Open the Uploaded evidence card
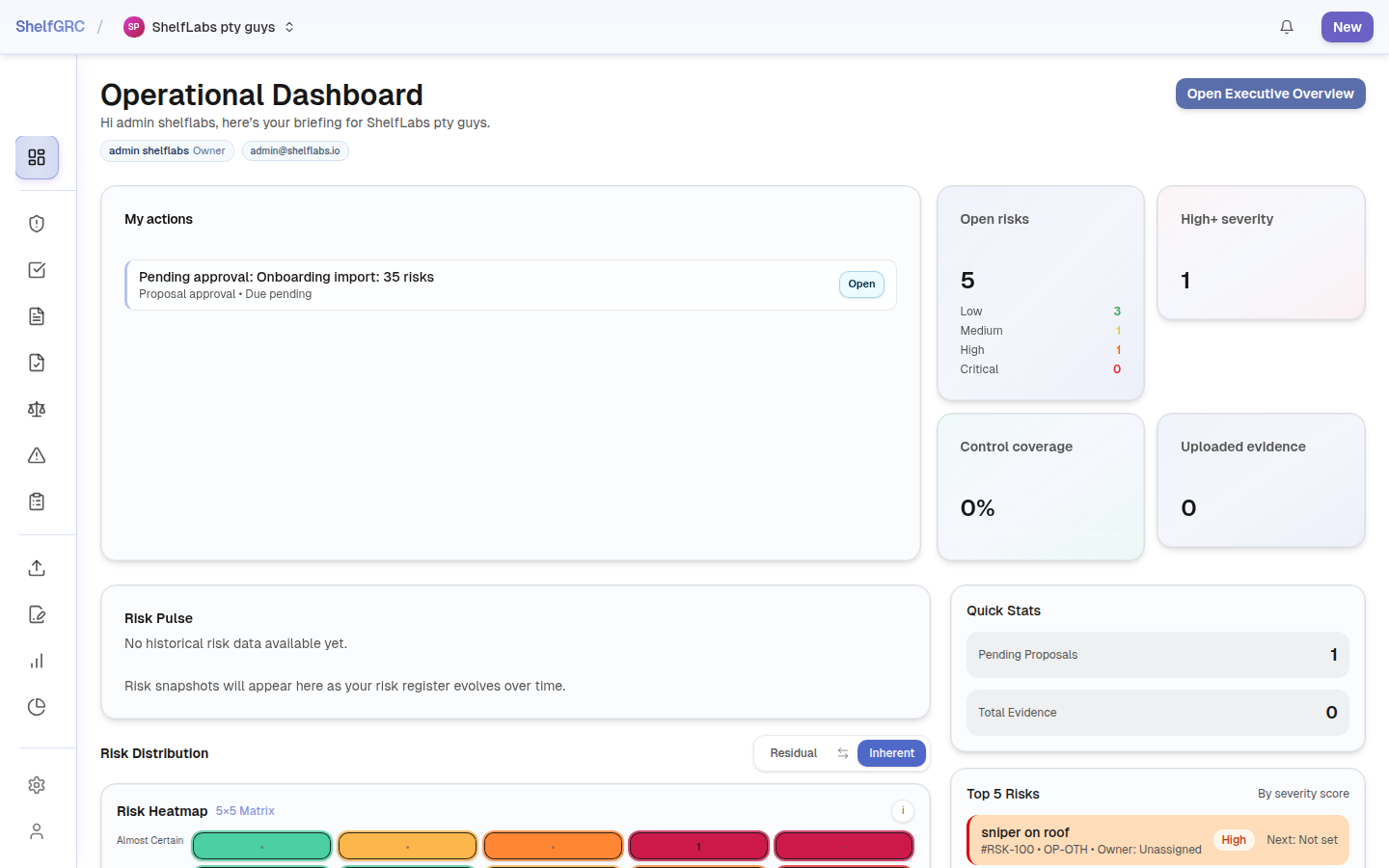The height and width of the screenshot is (868, 1389). click(x=1261, y=480)
